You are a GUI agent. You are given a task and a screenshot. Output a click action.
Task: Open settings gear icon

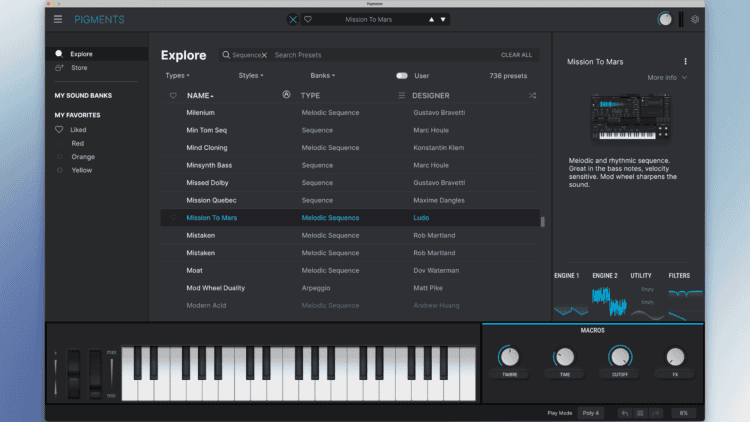(x=695, y=19)
